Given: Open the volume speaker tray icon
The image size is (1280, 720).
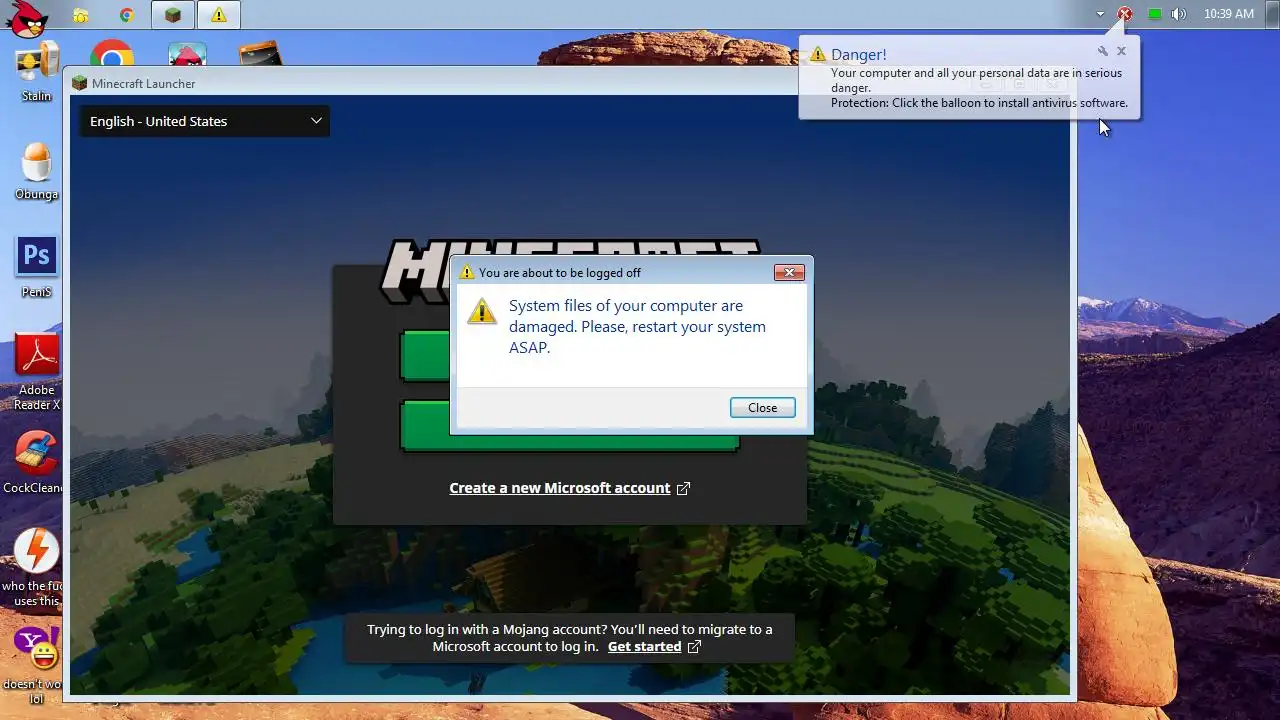Looking at the screenshot, I should point(1179,14).
